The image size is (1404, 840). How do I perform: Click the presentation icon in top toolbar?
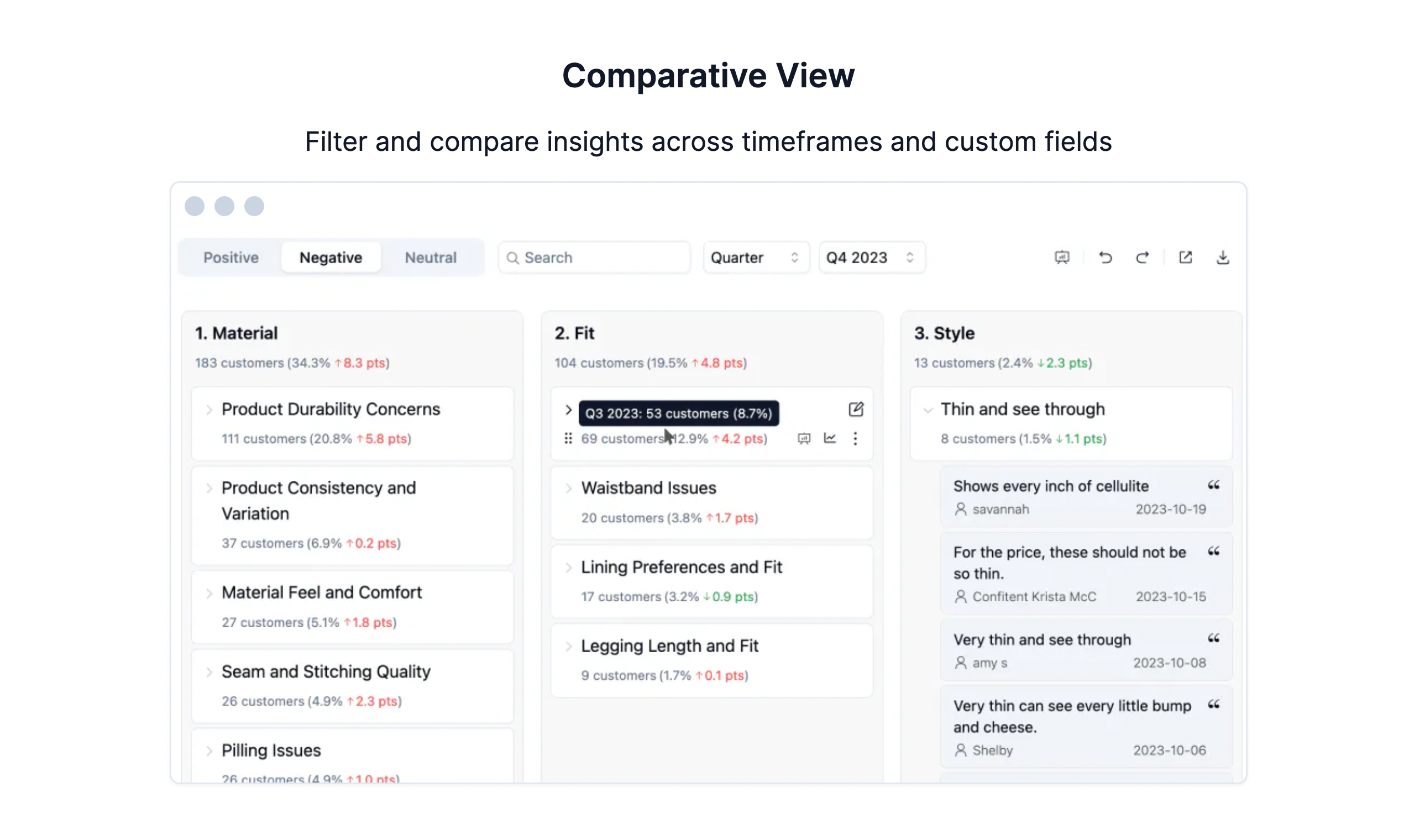coord(1061,258)
